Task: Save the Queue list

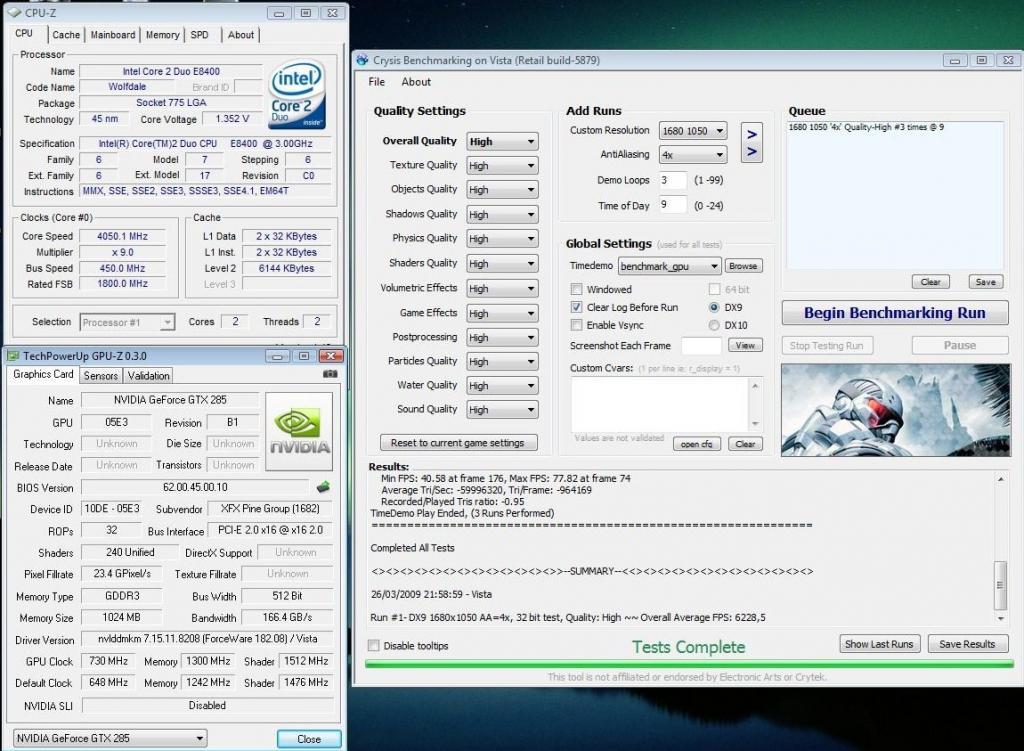Action: pyautogui.click(x=985, y=282)
